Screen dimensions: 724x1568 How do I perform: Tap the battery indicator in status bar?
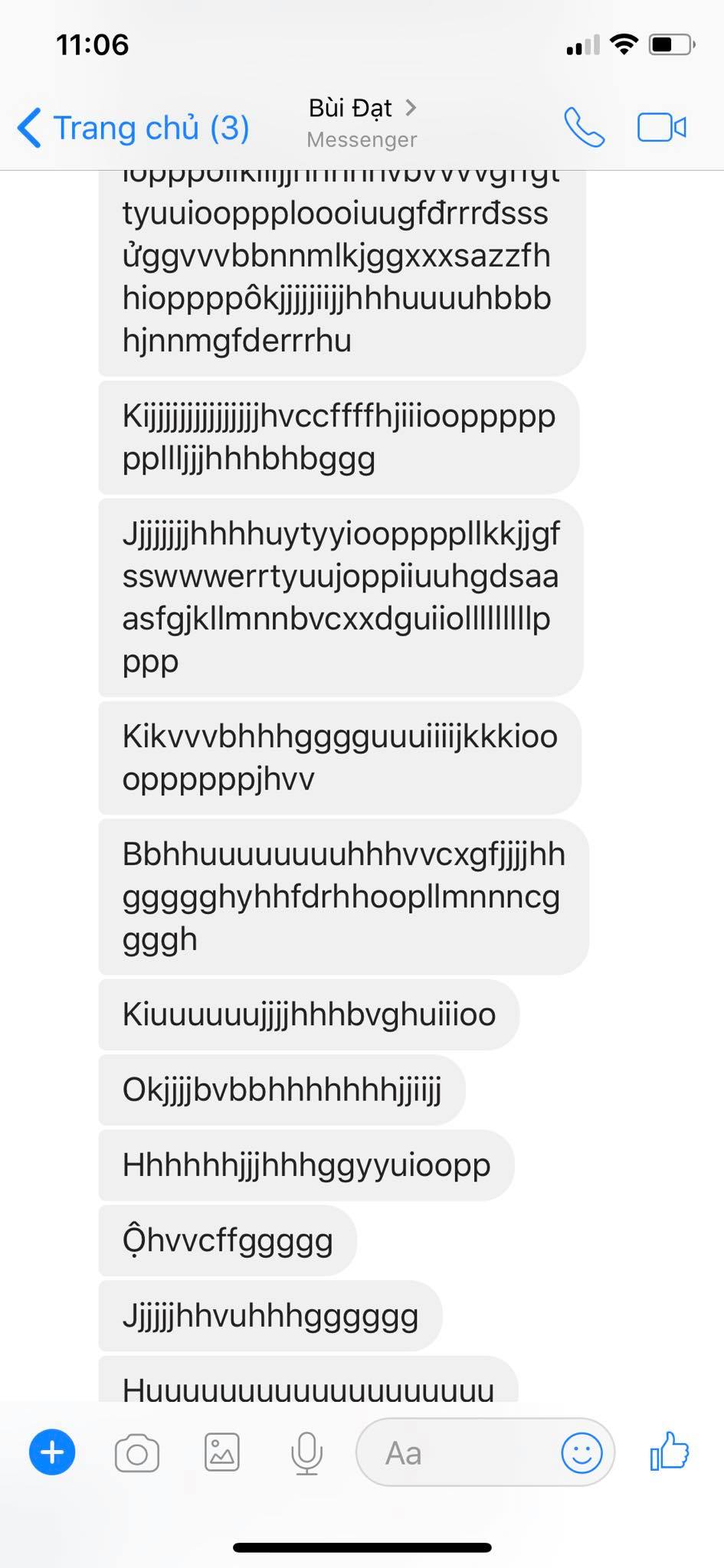coord(672,45)
